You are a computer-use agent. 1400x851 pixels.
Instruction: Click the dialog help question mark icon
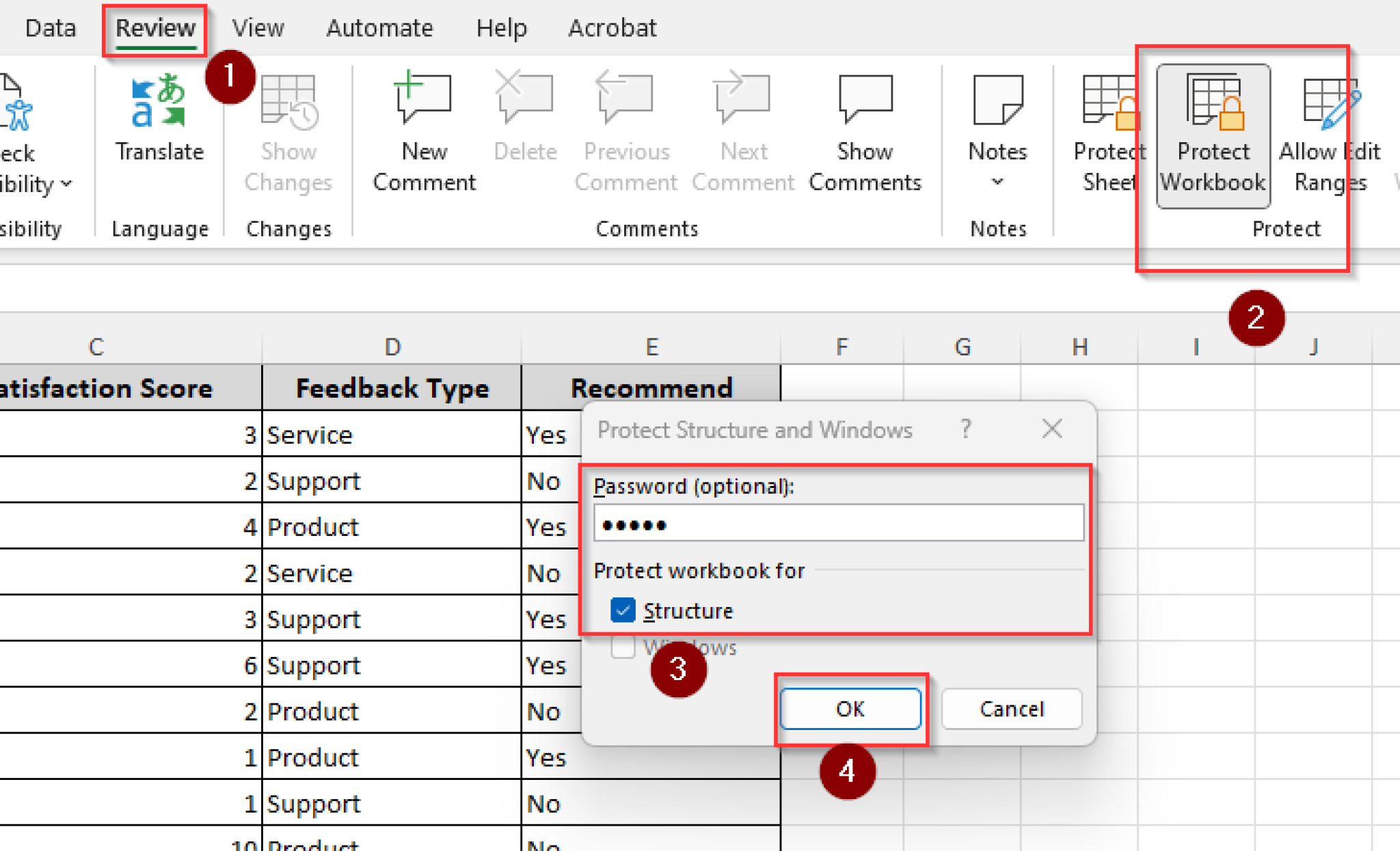coord(965,430)
